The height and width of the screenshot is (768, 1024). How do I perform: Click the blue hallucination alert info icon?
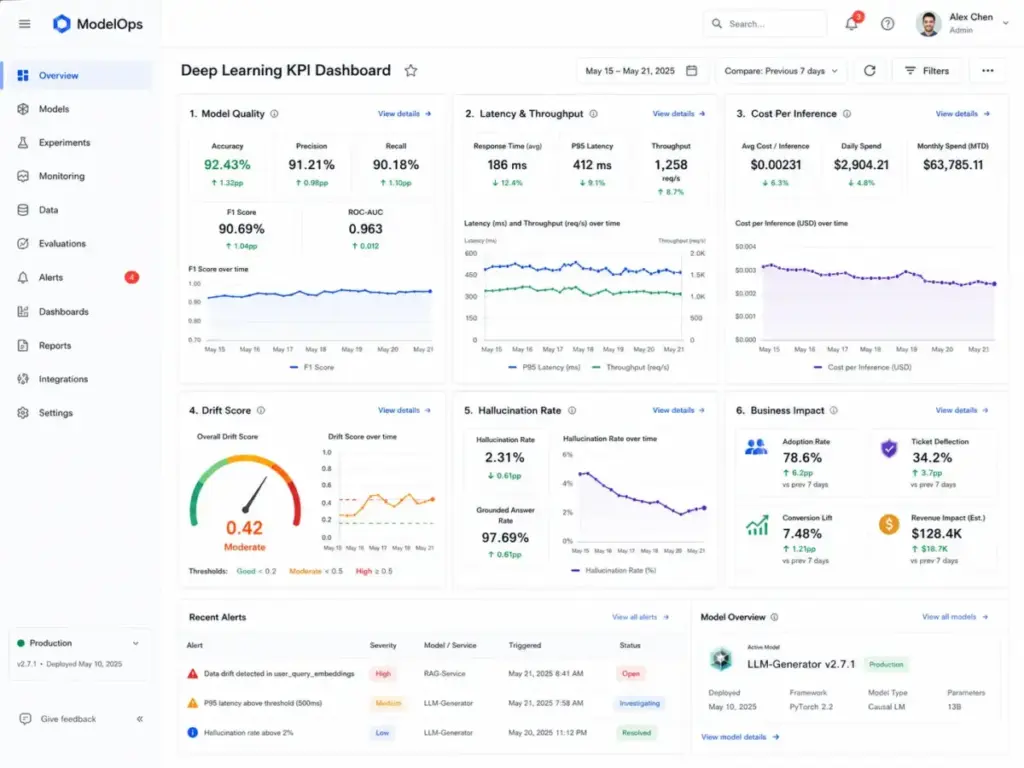pyautogui.click(x=193, y=733)
